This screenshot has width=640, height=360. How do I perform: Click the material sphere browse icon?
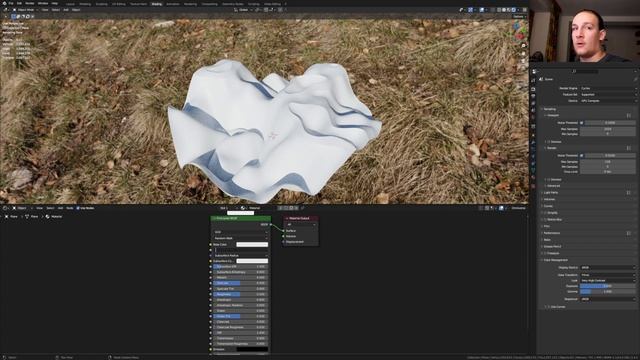coord(243,208)
